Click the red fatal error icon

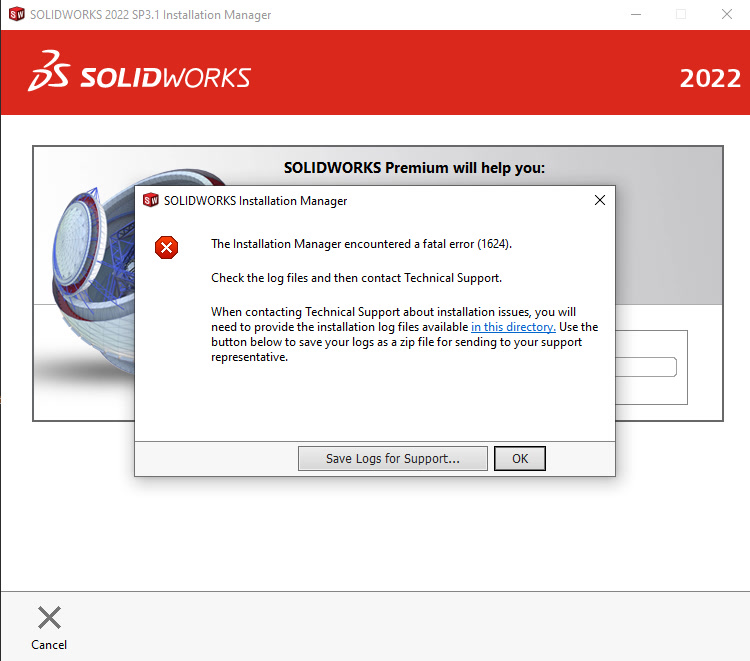tap(166, 247)
